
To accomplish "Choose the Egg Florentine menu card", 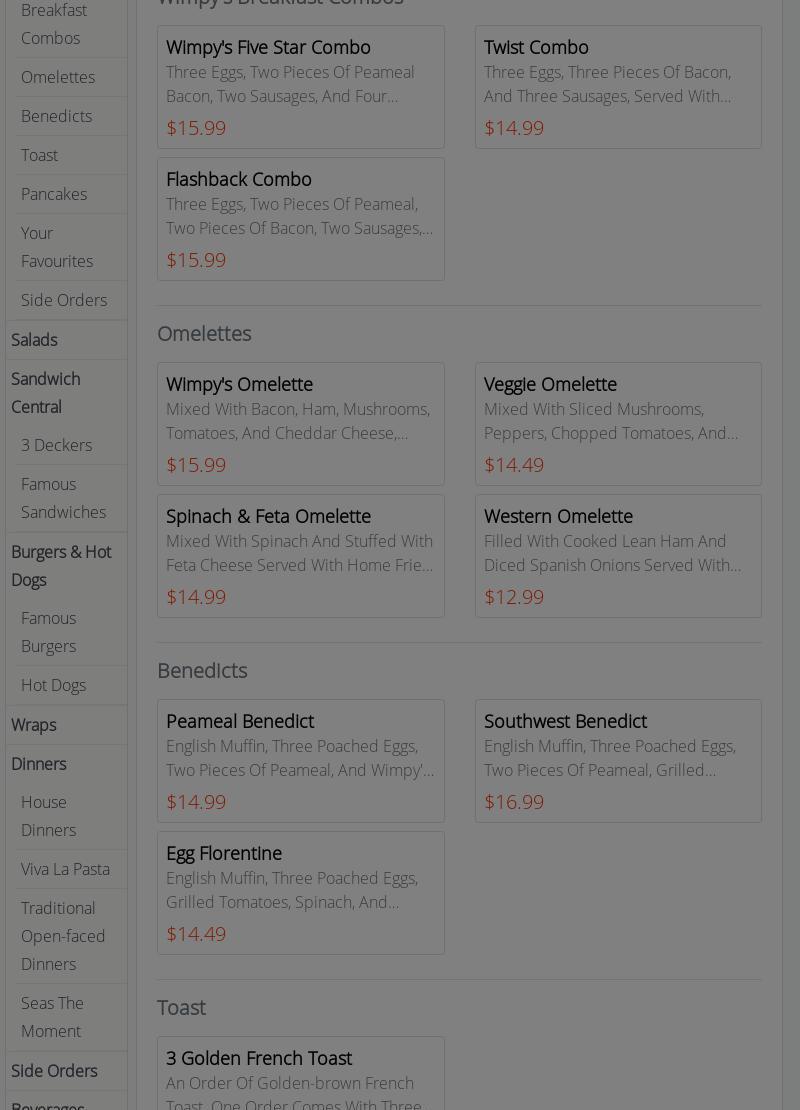I will click(x=300, y=893).
